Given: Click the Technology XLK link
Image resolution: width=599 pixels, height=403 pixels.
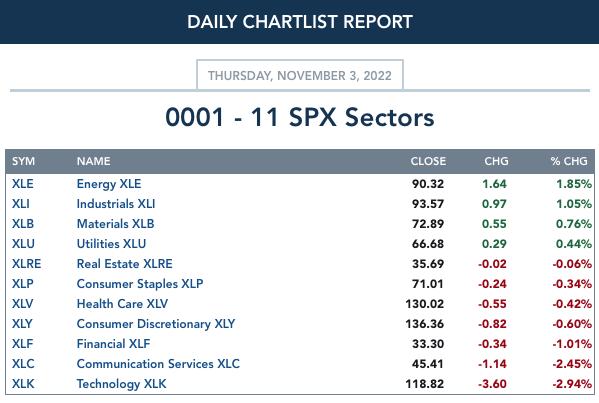Looking at the screenshot, I should [121, 384].
